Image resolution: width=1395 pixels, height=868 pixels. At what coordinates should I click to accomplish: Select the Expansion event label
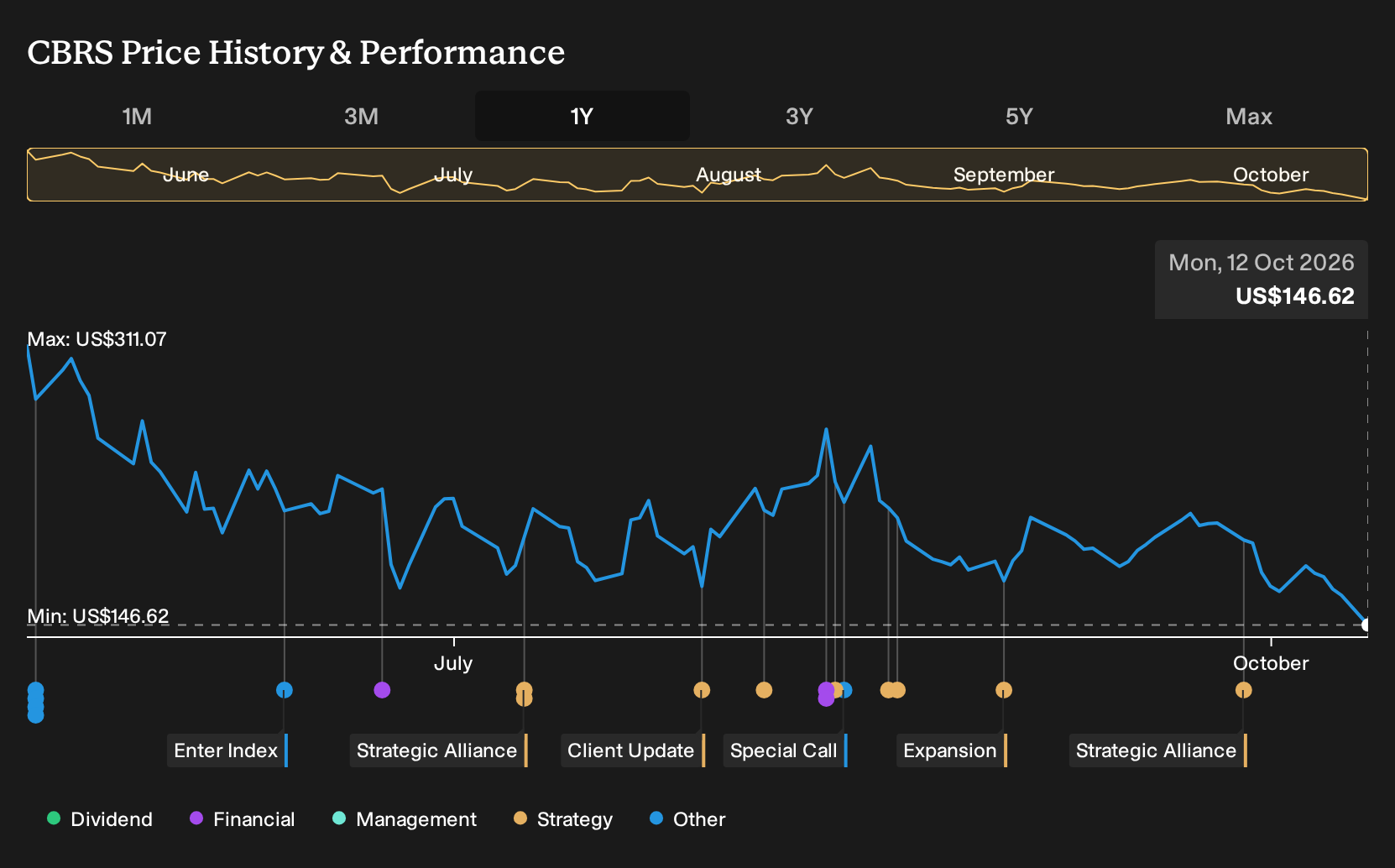pos(951,750)
